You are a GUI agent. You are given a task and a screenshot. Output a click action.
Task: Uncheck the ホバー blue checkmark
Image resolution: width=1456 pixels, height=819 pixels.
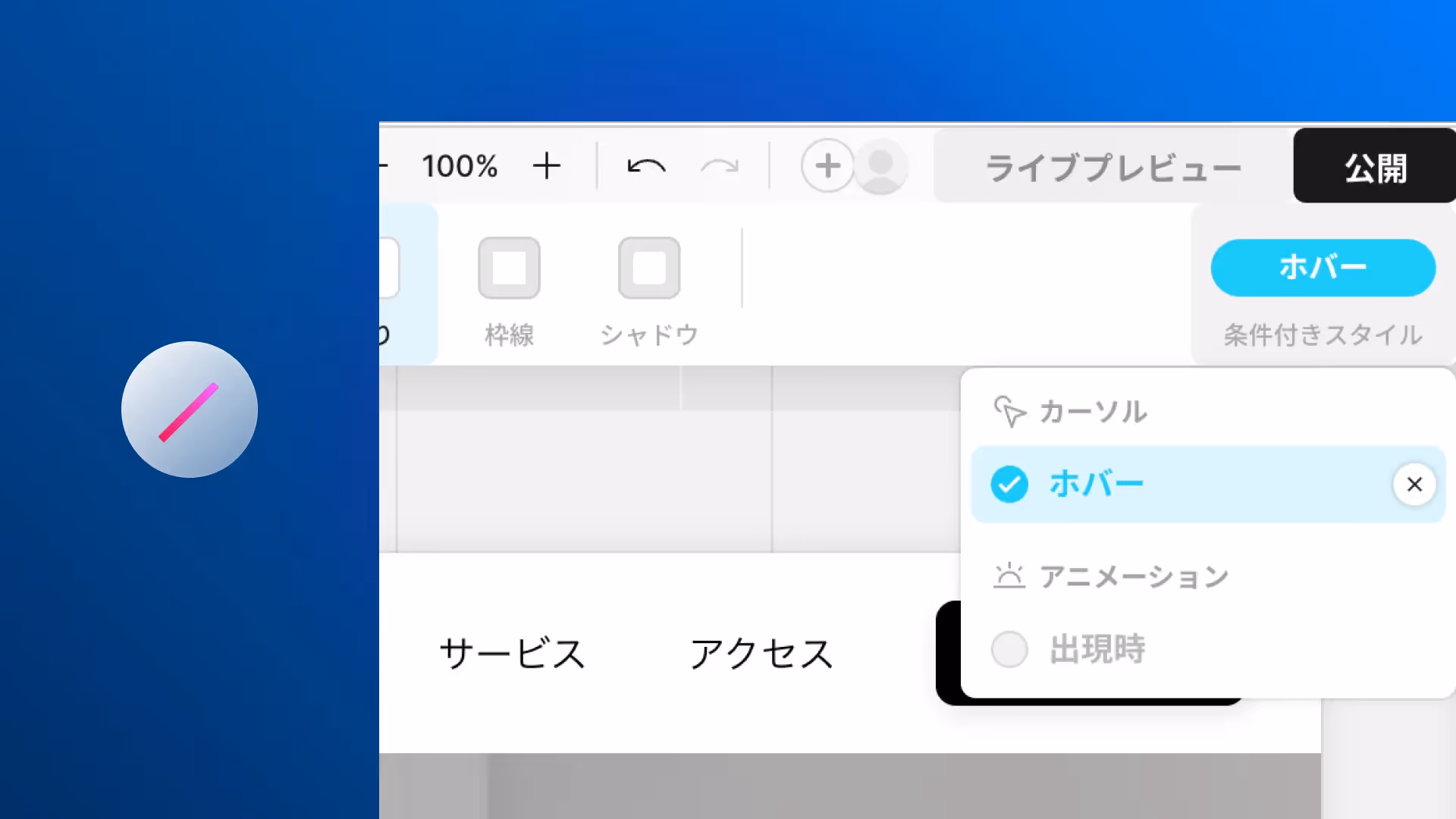(1009, 485)
